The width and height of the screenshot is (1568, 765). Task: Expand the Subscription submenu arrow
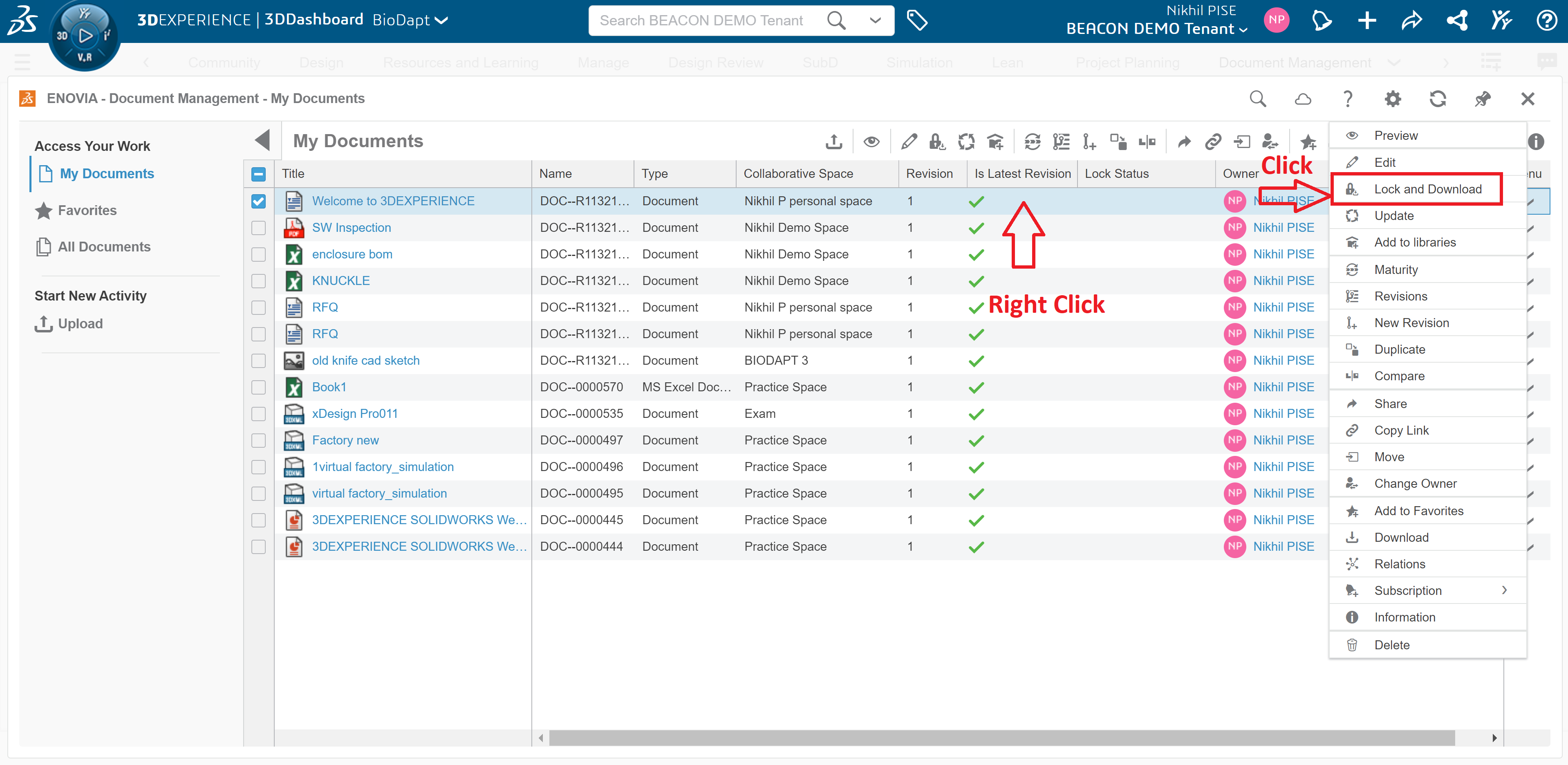click(1504, 590)
